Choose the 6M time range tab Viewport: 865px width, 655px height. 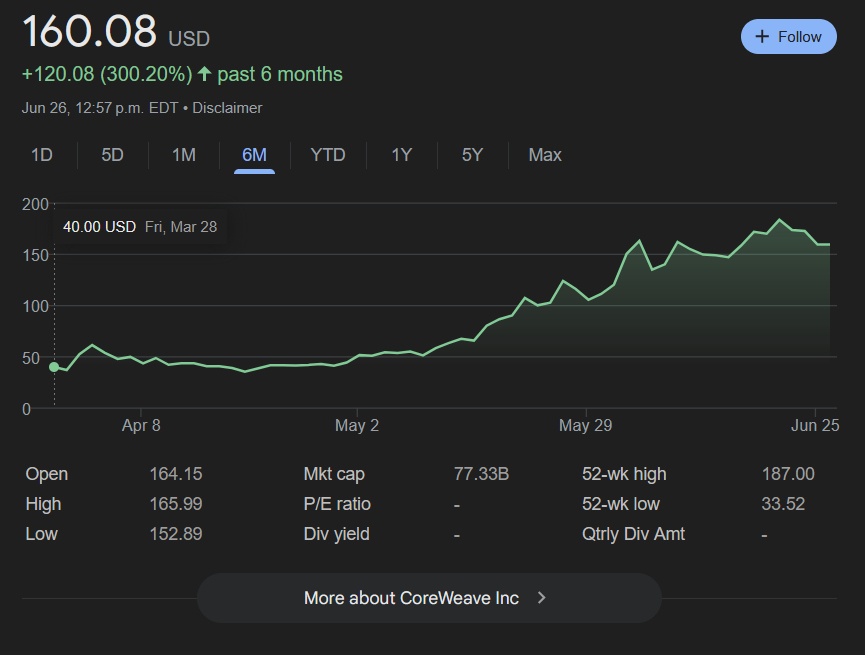pos(254,155)
